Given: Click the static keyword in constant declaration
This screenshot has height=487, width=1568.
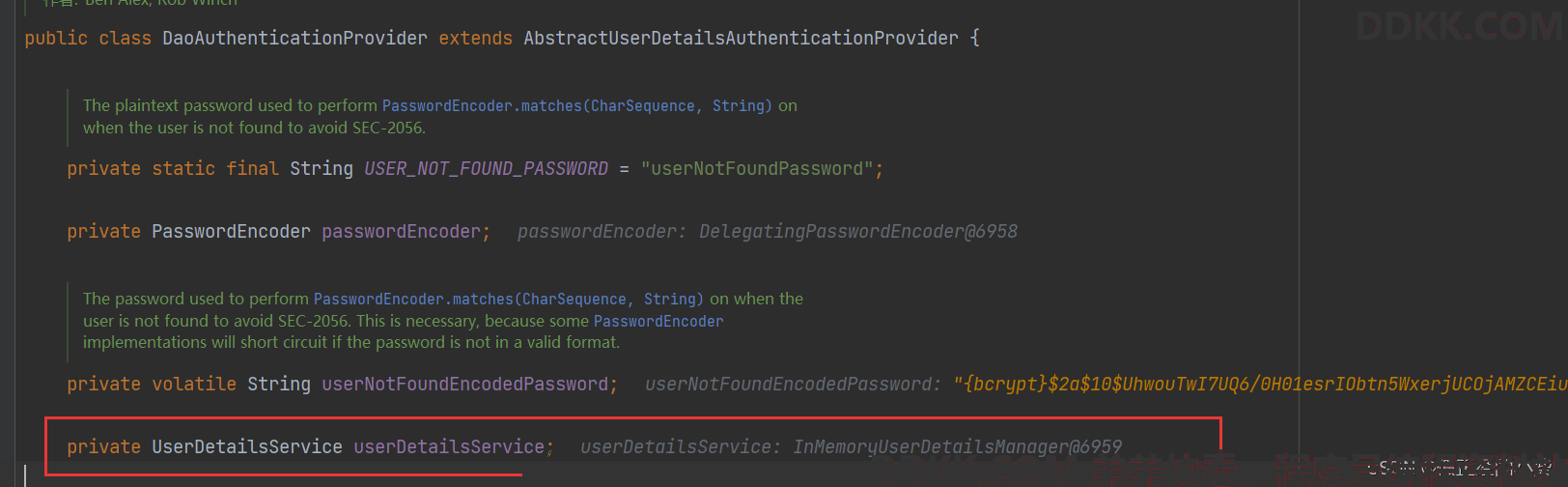Looking at the screenshot, I should coord(183,169).
